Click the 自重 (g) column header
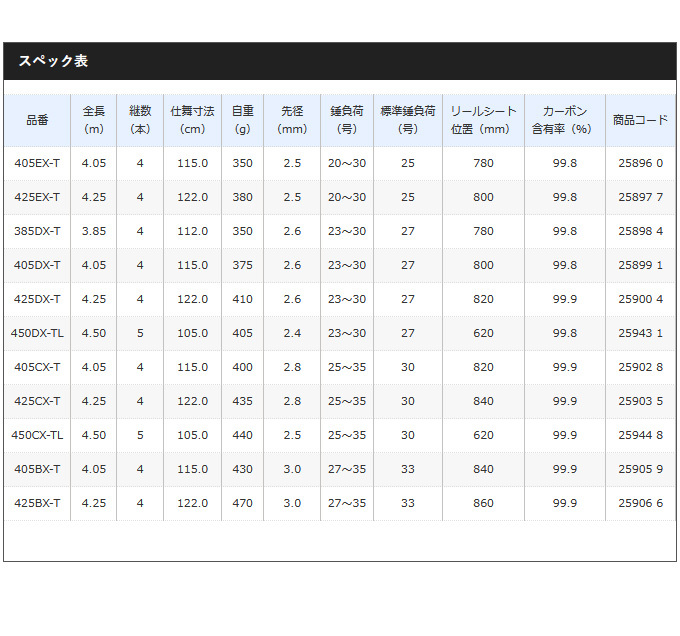The image size is (680, 636). (x=242, y=120)
